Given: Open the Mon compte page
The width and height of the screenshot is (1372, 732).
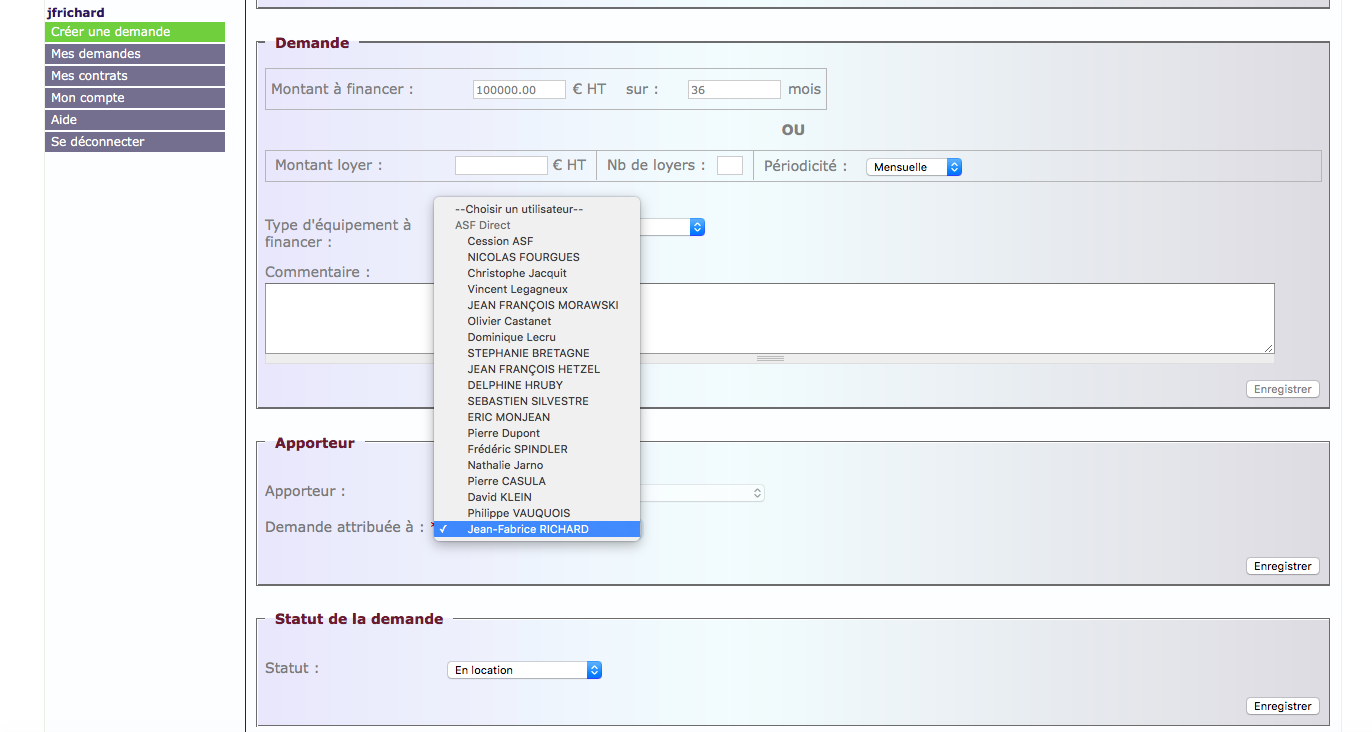Looking at the screenshot, I should 134,98.
